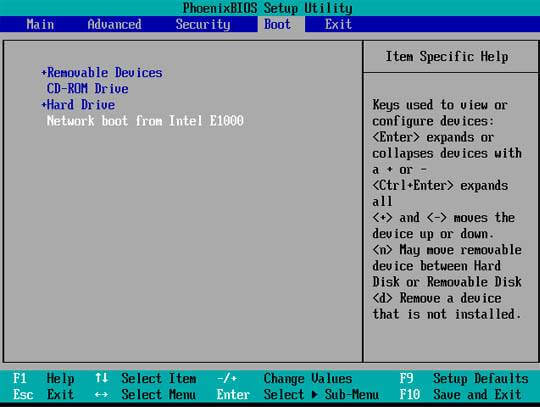Click the PhoenixBIOS Setup Utility title
Viewport: 540px width, 407px height.
point(268,8)
